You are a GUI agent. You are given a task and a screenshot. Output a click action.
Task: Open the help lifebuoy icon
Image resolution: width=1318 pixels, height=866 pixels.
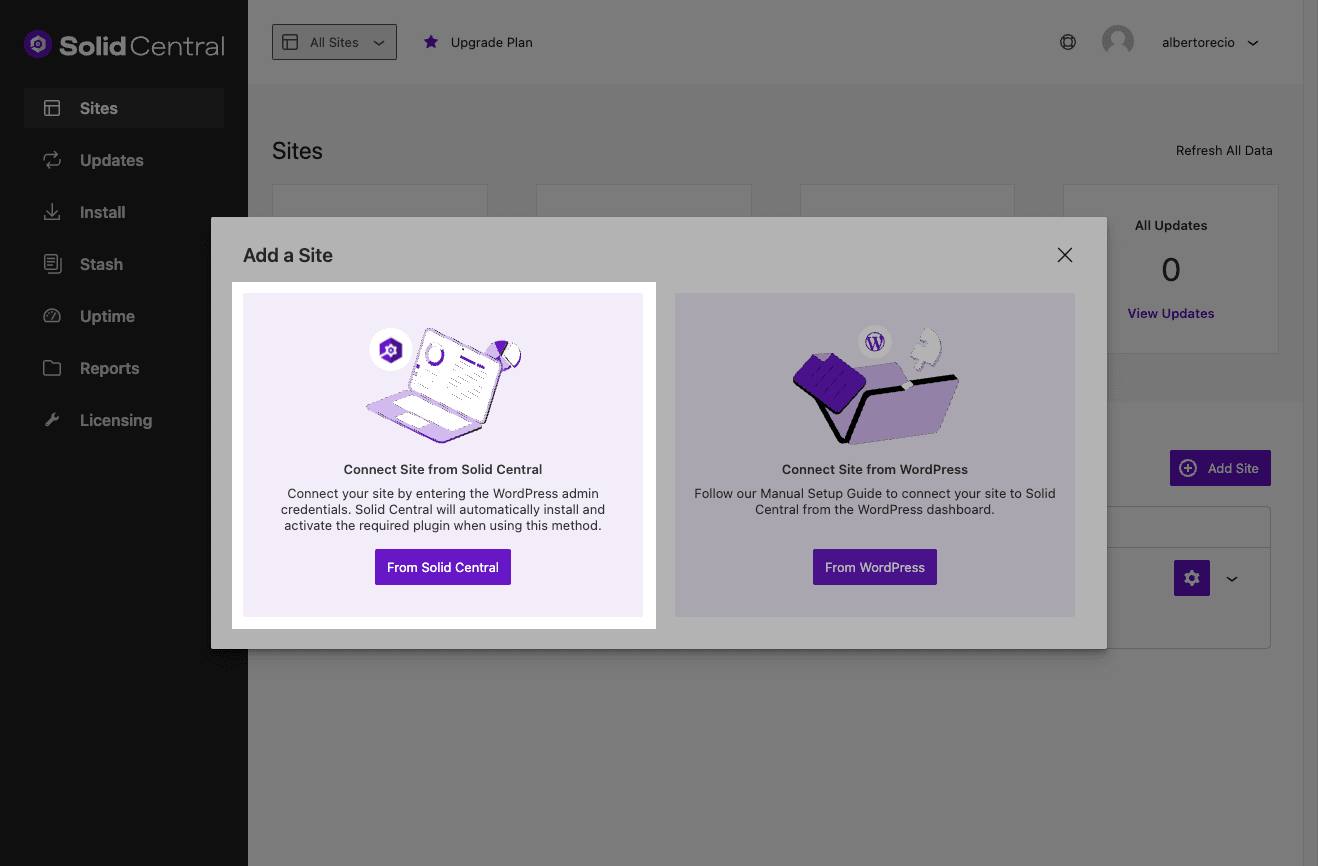[x=1068, y=42]
